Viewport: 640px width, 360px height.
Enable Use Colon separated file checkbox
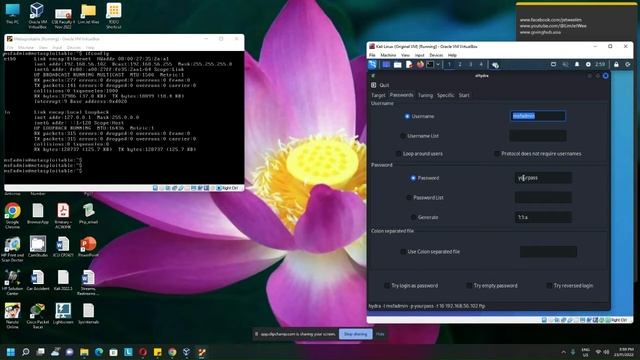click(403, 252)
